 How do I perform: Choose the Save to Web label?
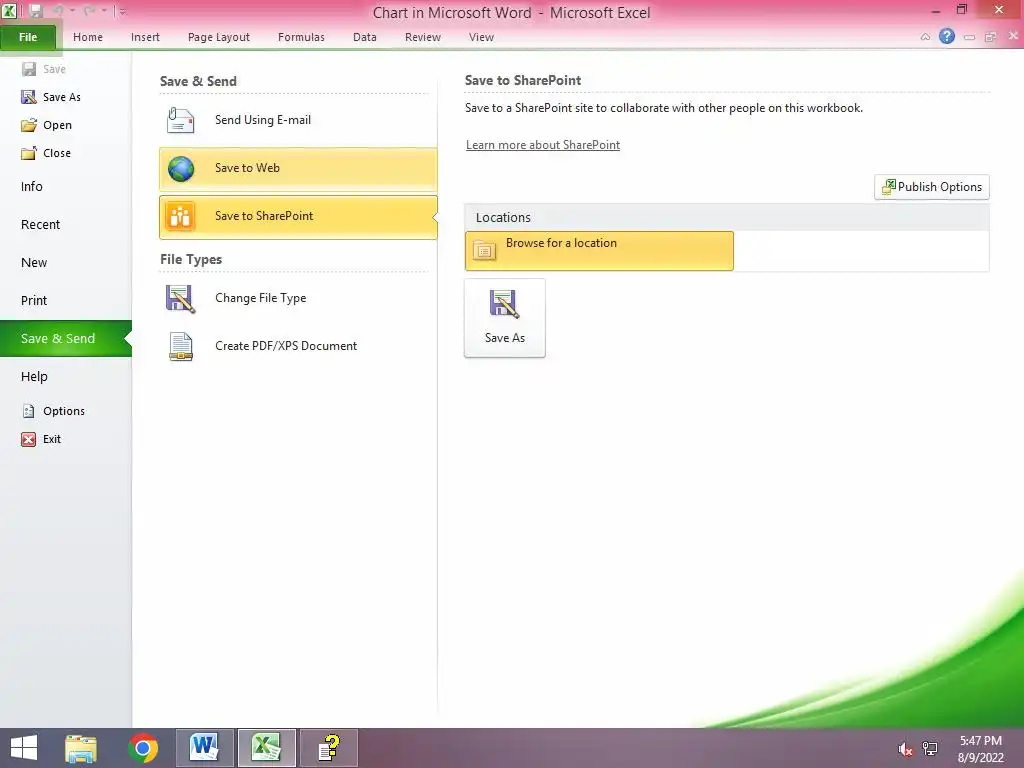[247, 168]
